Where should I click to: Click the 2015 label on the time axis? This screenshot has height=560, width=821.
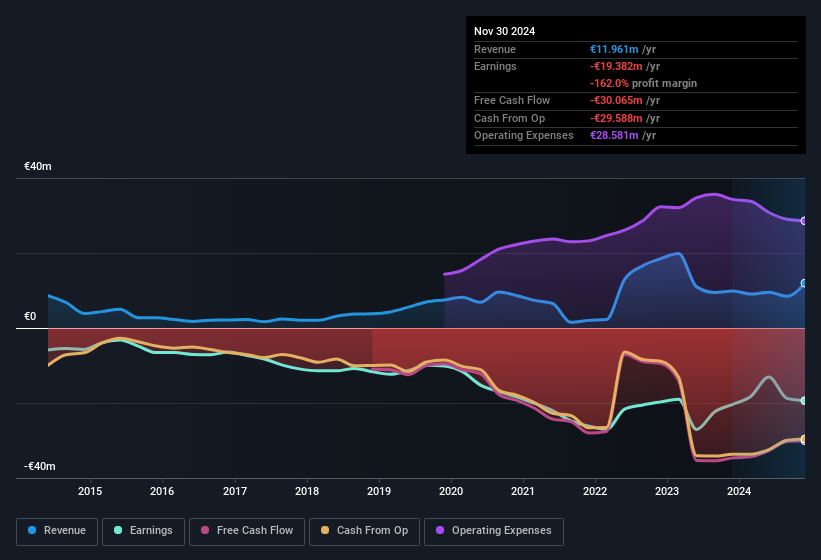[90, 491]
